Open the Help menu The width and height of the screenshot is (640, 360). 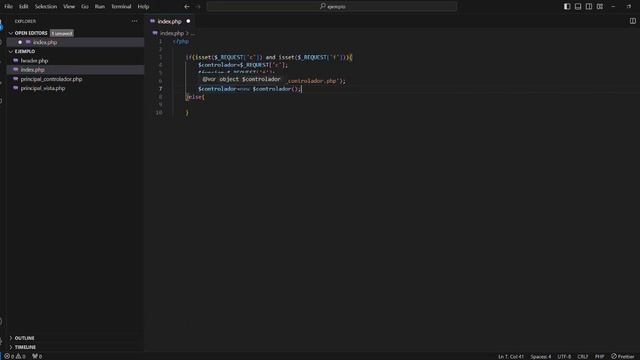pyautogui.click(x=143, y=7)
